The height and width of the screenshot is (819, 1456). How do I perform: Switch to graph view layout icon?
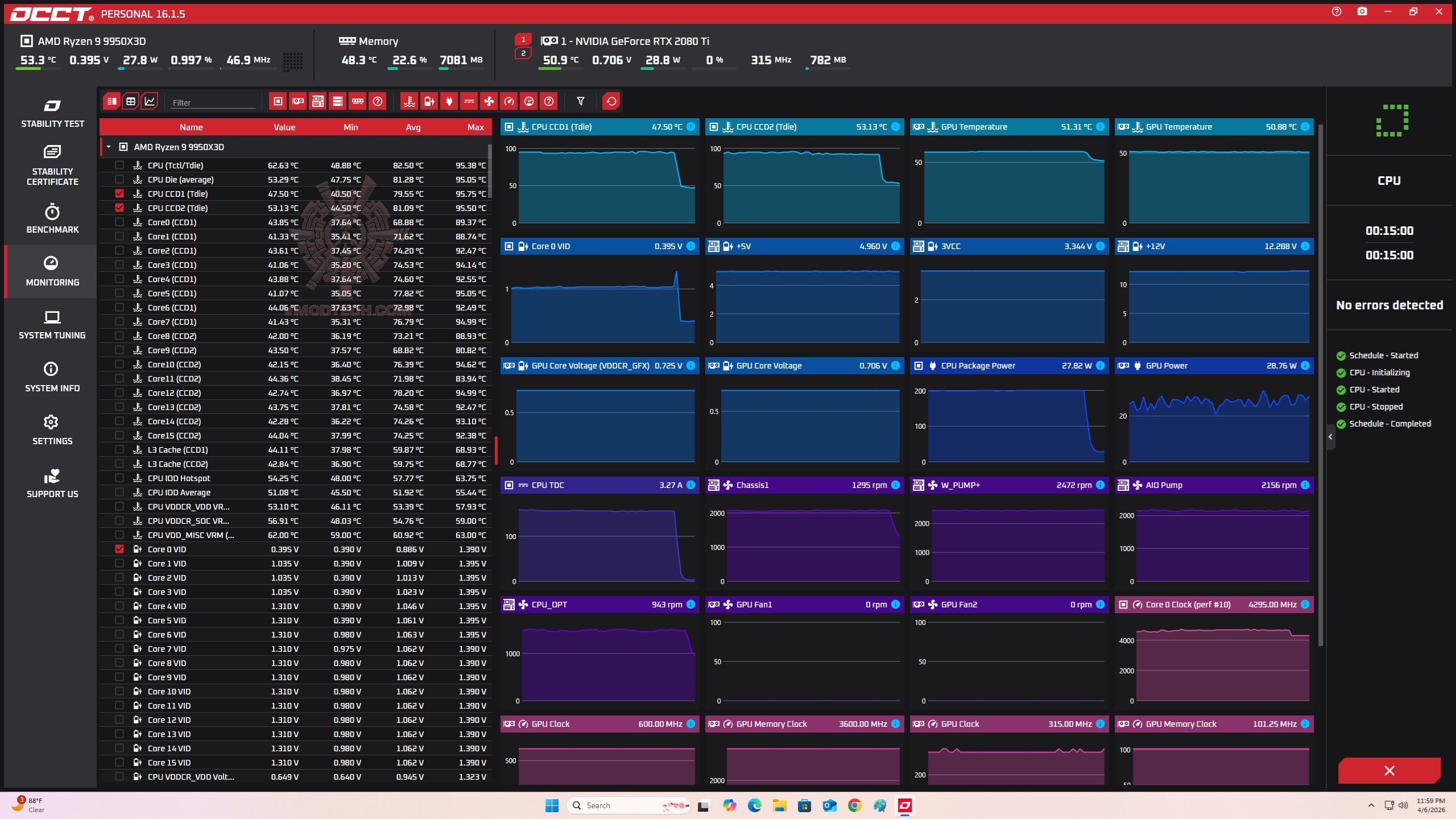(150, 101)
